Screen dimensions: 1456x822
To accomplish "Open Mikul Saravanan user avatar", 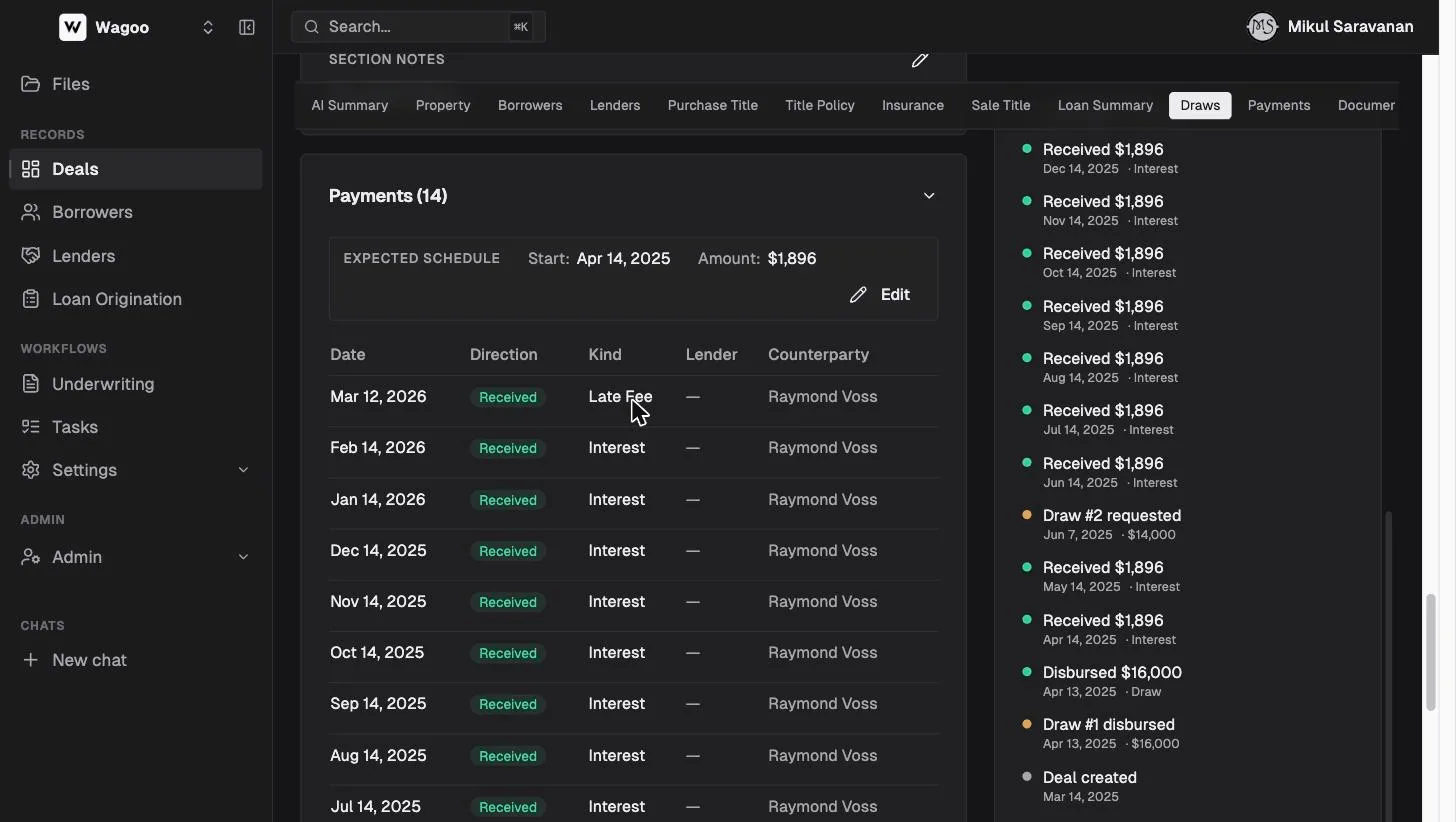I will pyautogui.click(x=1262, y=27).
